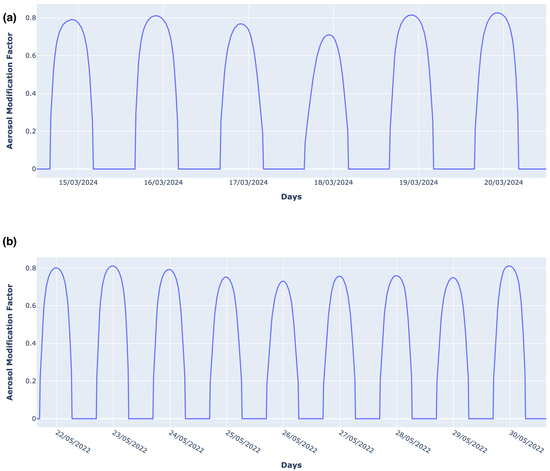Click the curve peak for 16/03/2024
The height and width of the screenshot is (471, 550).
(x=156, y=15)
